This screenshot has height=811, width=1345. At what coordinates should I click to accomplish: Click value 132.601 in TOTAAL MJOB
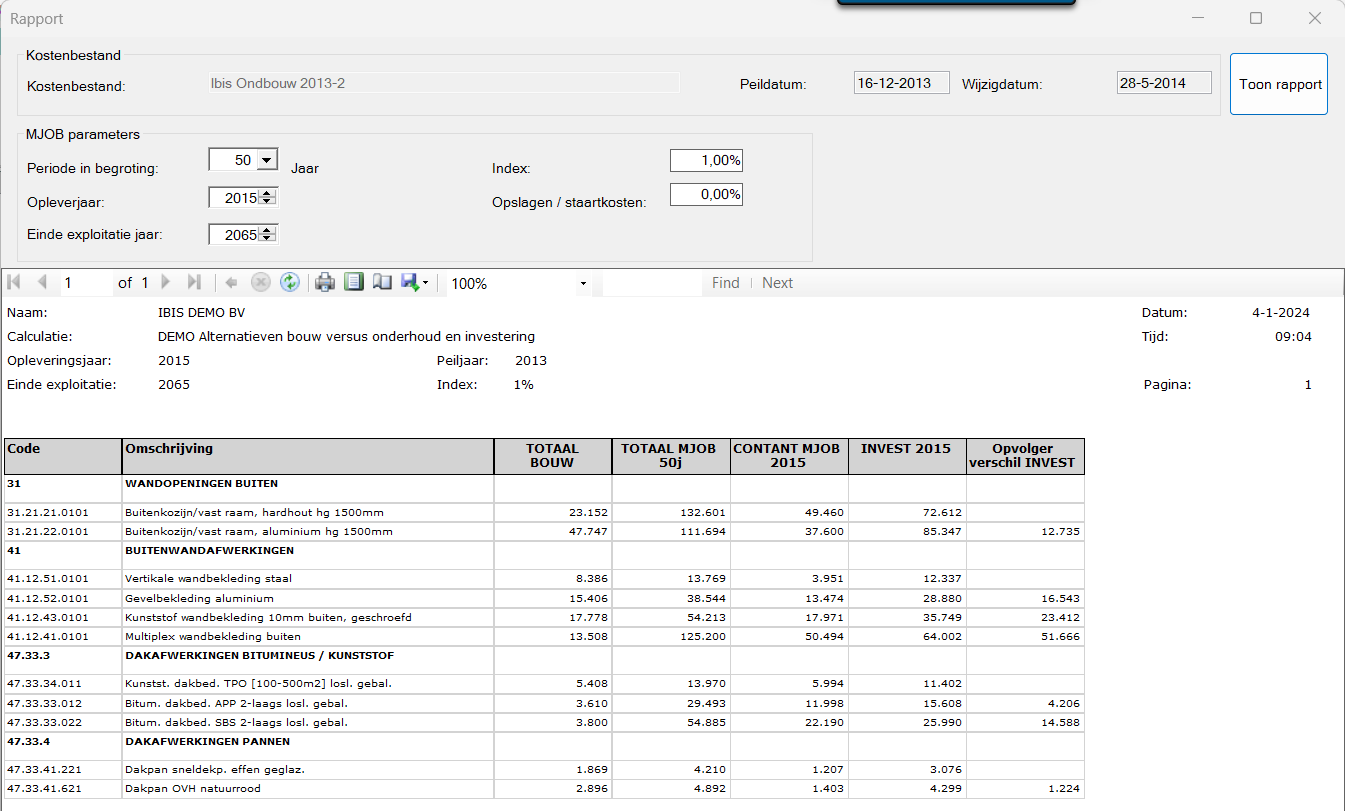(703, 512)
